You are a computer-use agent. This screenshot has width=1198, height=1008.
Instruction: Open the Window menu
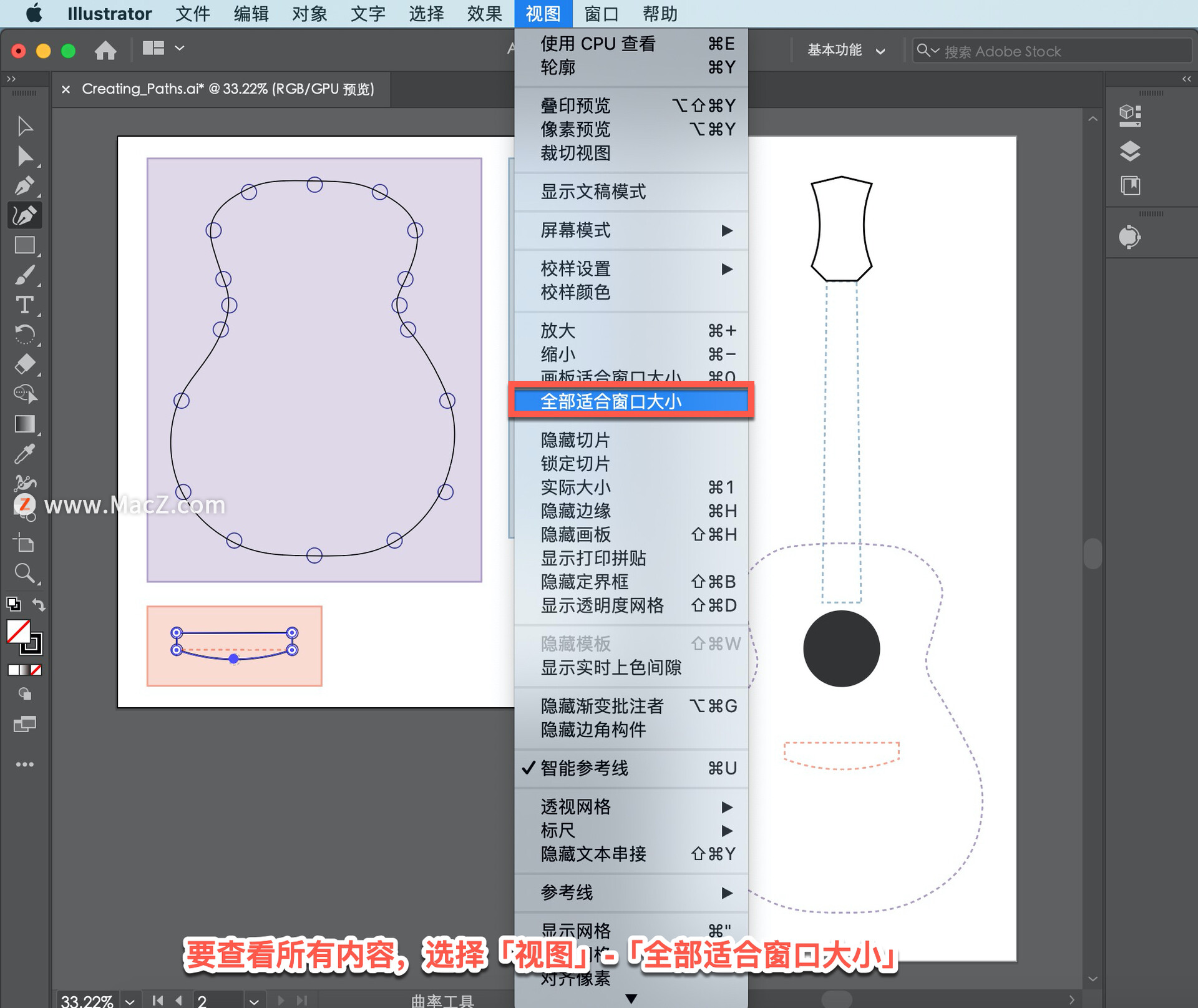[x=601, y=14]
